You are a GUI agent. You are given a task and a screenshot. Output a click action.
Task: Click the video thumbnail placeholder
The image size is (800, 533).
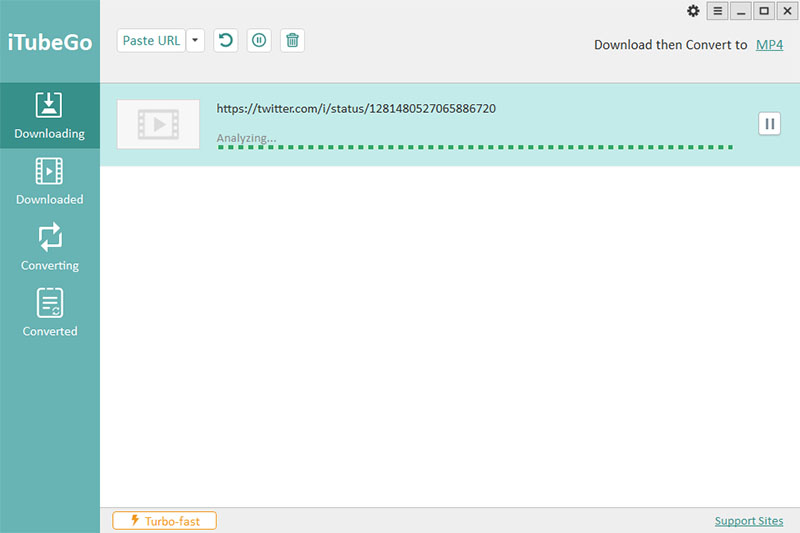point(158,124)
